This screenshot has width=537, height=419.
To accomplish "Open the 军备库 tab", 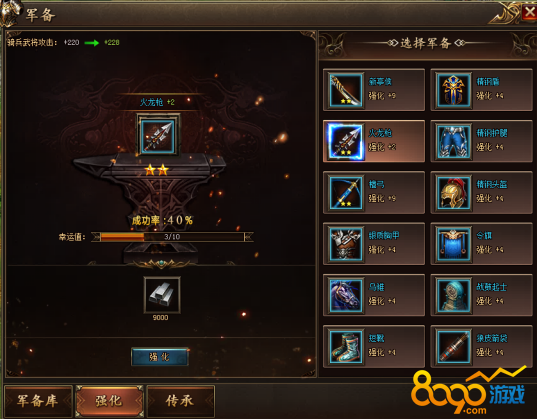I will [38, 401].
